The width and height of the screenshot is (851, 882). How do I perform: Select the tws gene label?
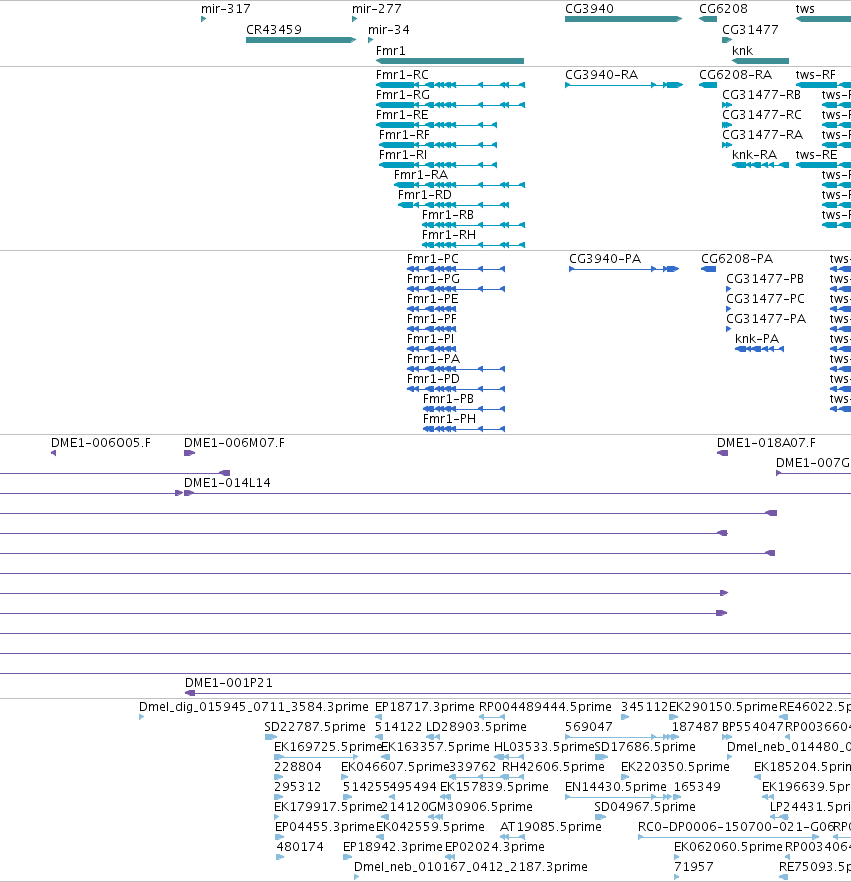(805, 9)
